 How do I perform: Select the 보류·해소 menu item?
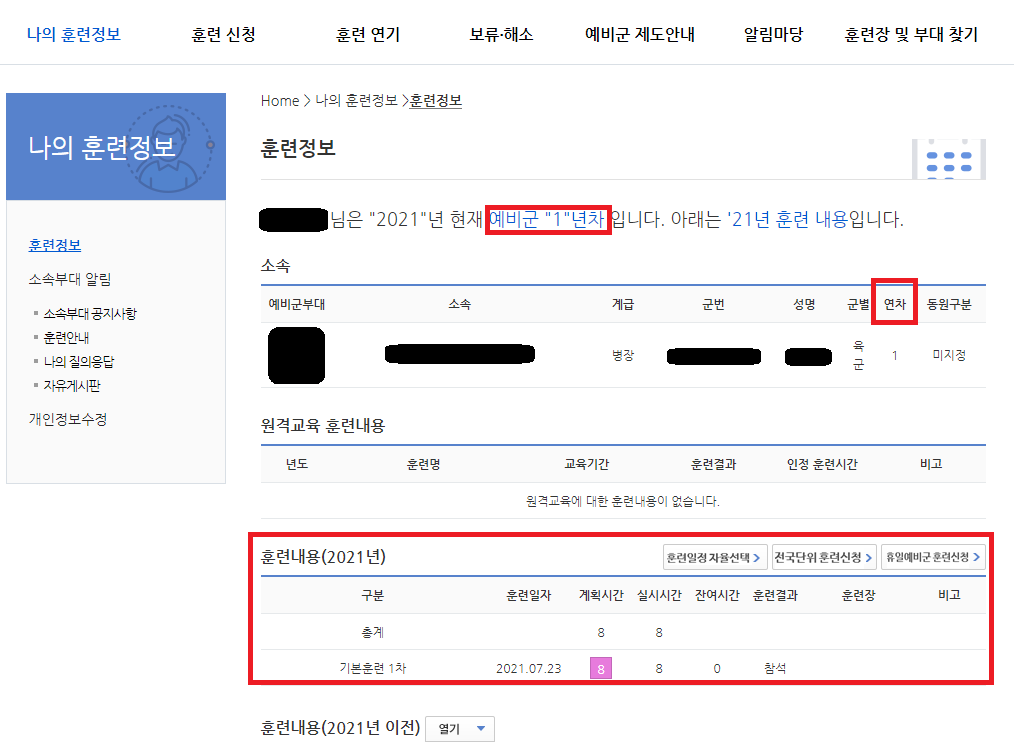[x=502, y=32]
